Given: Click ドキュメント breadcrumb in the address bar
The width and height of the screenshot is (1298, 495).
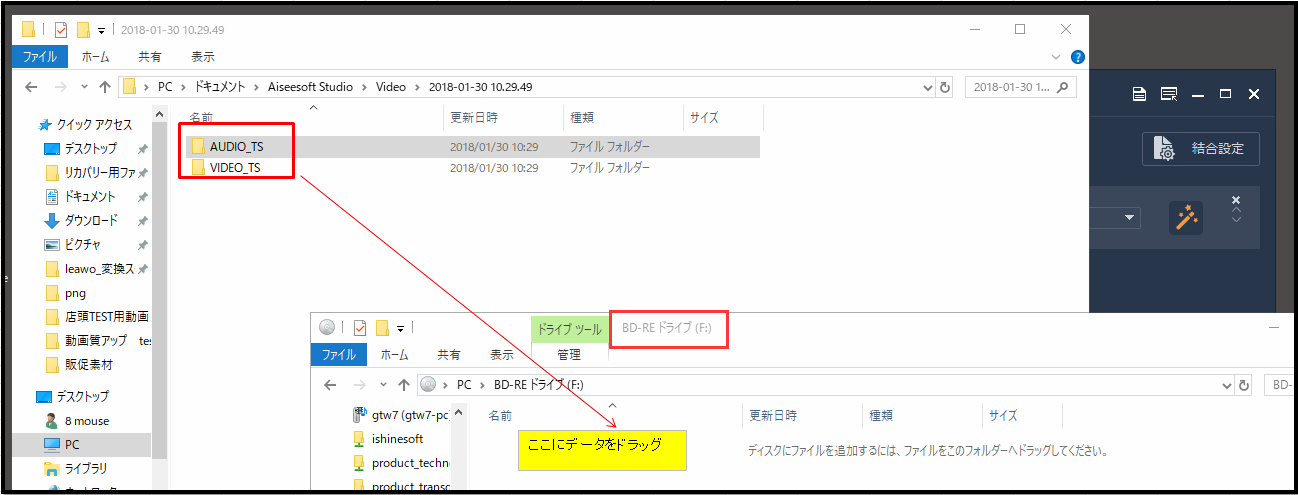Looking at the screenshot, I should (220, 87).
